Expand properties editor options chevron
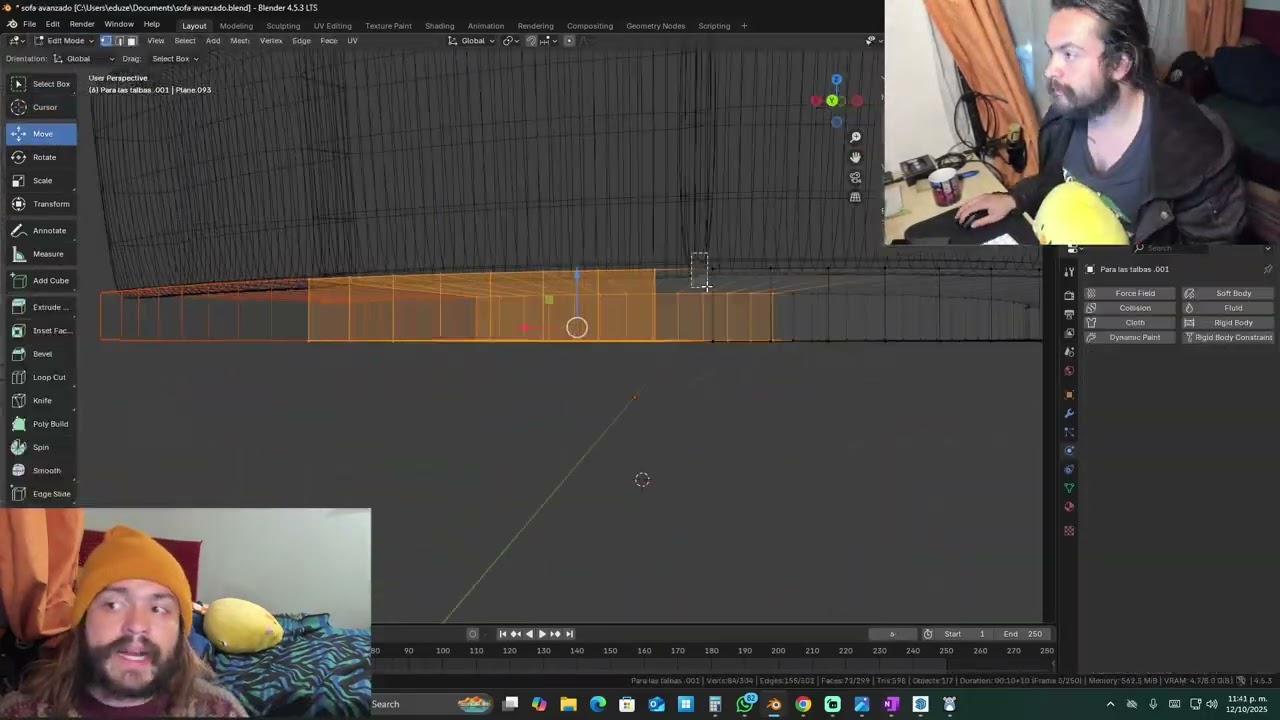The width and height of the screenshot is (1280, 720). [1268, 248]
